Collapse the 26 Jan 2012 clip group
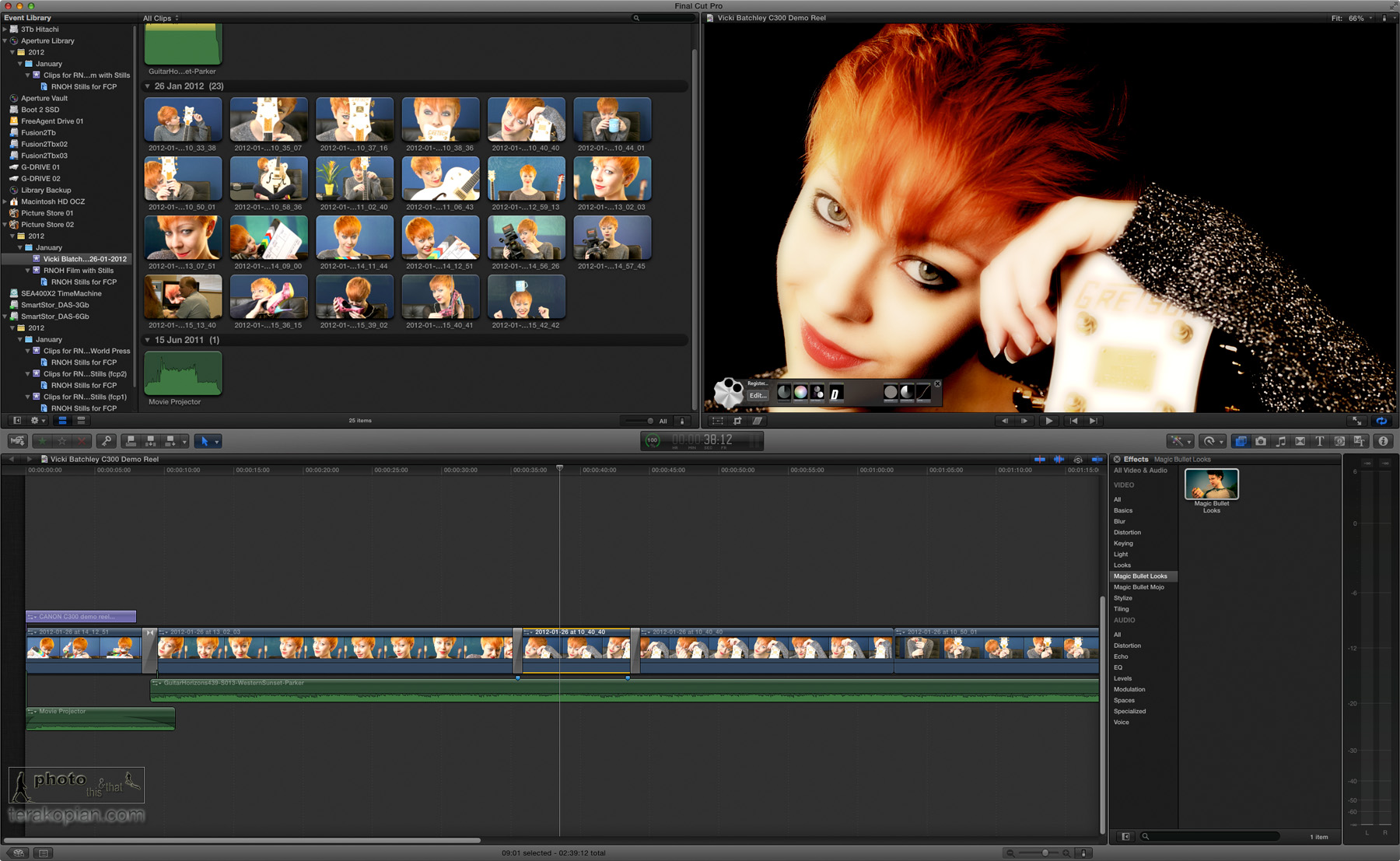 (x=148, y=86)
